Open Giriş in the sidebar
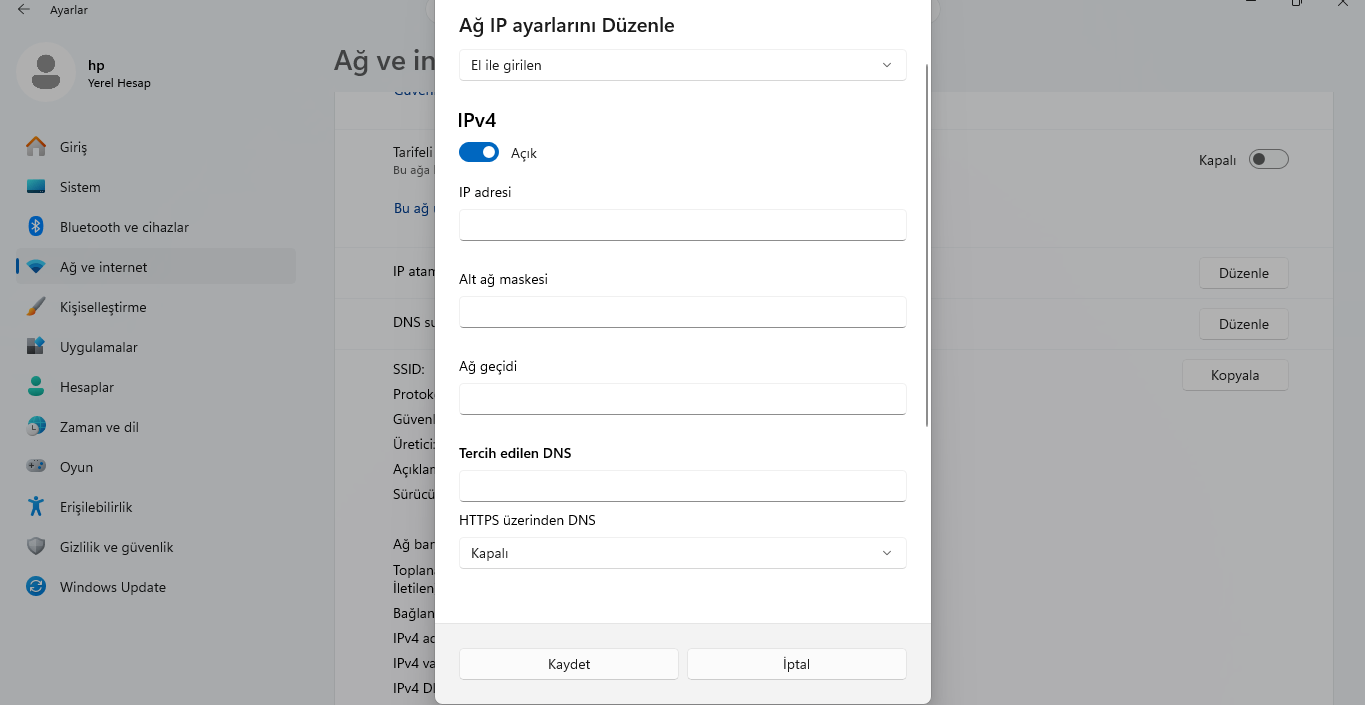 click(x=156, y=147)
